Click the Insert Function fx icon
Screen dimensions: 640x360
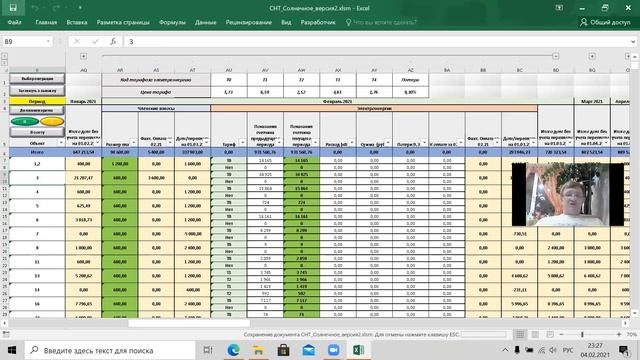(113, 42)
